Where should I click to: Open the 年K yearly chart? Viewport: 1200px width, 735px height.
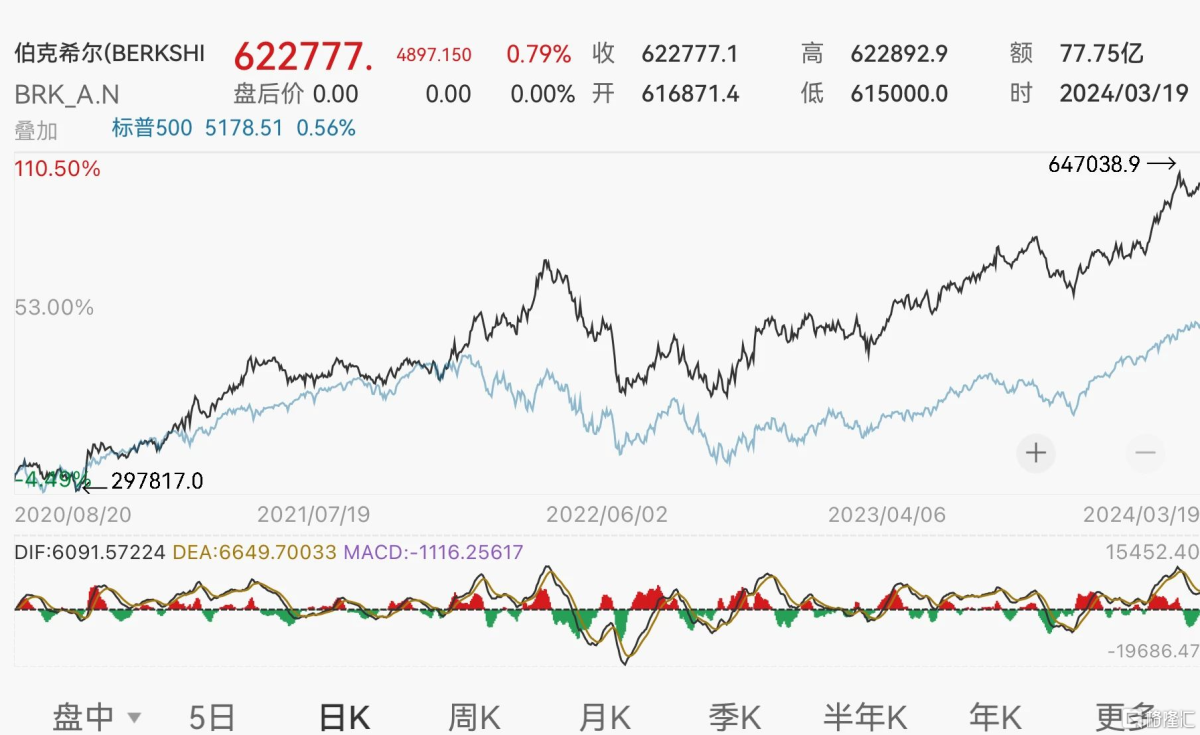point(991,717)
